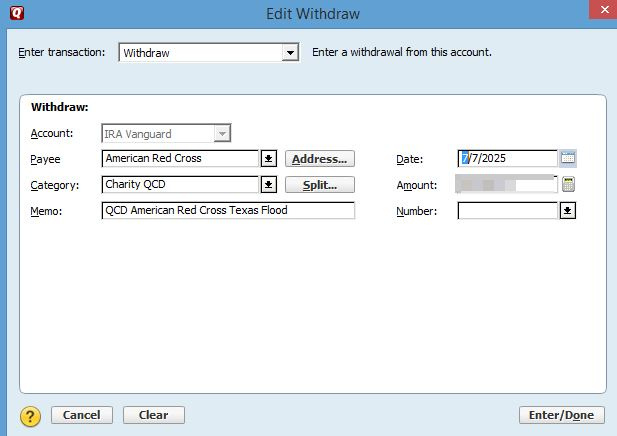The width and height of the screenshot is (617, 436).
Task: Click the 'Account:' label
Action: 52,133
